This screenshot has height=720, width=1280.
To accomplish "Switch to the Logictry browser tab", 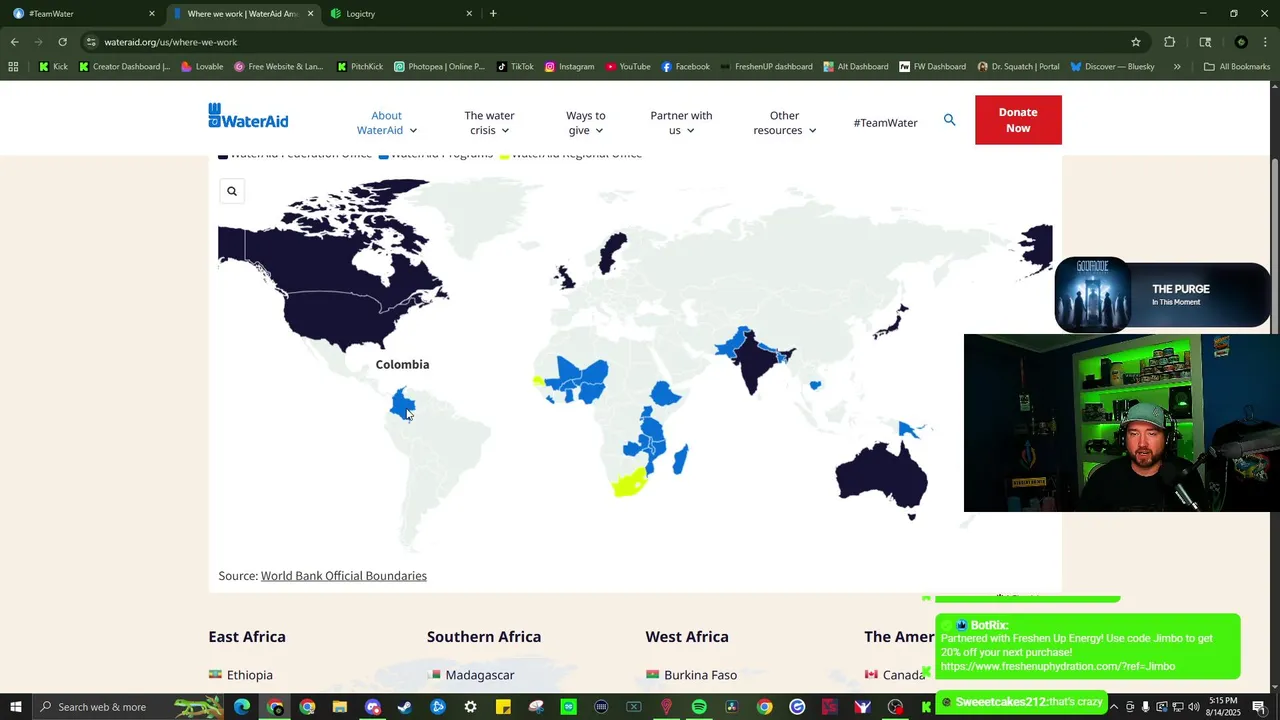I will (400, 14).
